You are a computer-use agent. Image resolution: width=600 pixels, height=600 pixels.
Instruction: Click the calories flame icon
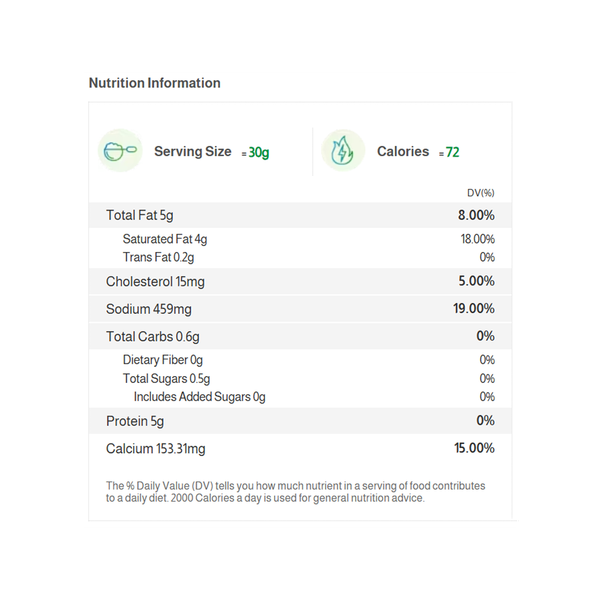pos(342,152)
